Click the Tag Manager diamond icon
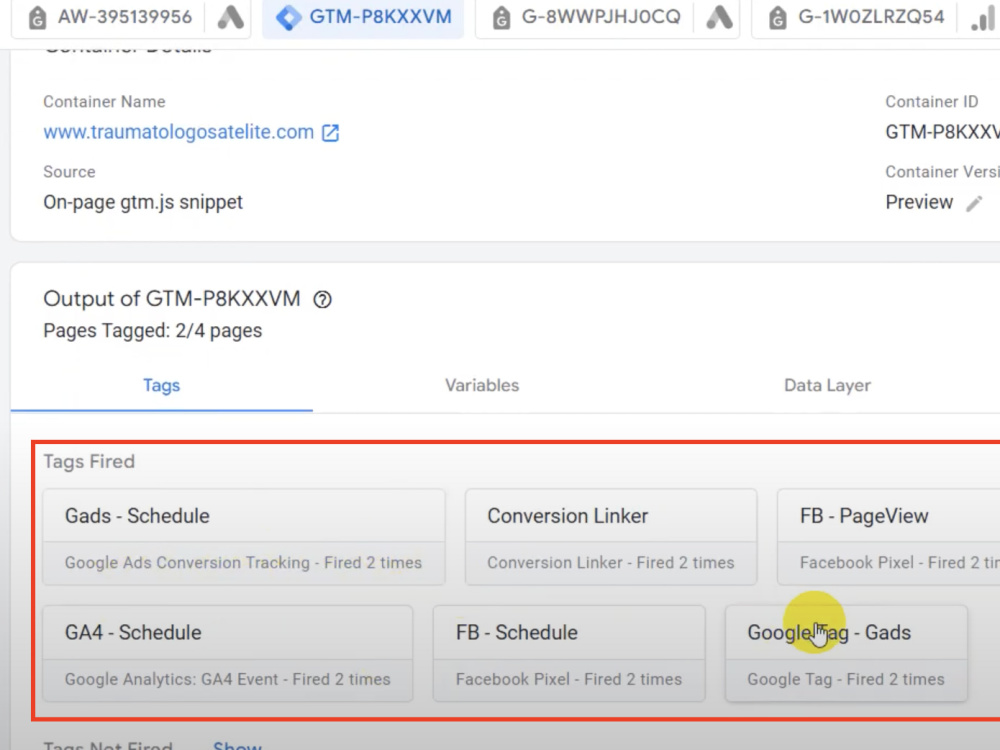1000x750 pixels. pos(288,17)
